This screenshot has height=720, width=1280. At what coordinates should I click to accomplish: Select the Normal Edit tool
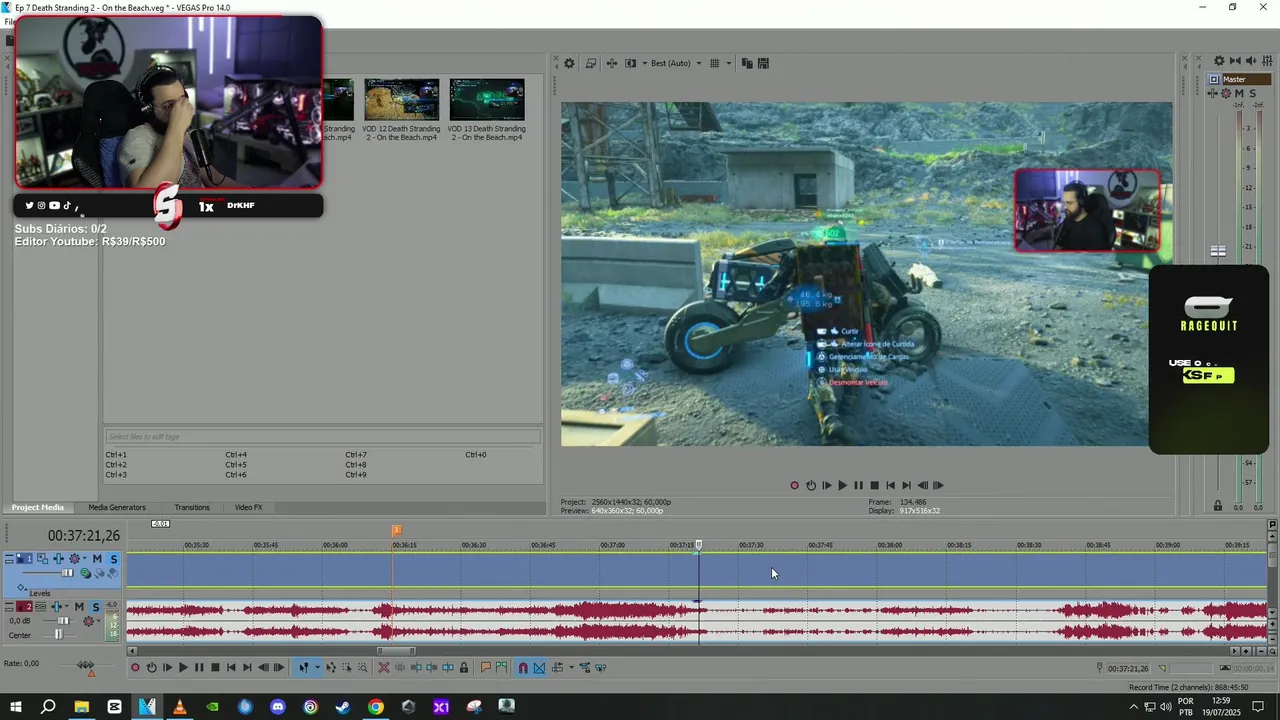point(303,667)
